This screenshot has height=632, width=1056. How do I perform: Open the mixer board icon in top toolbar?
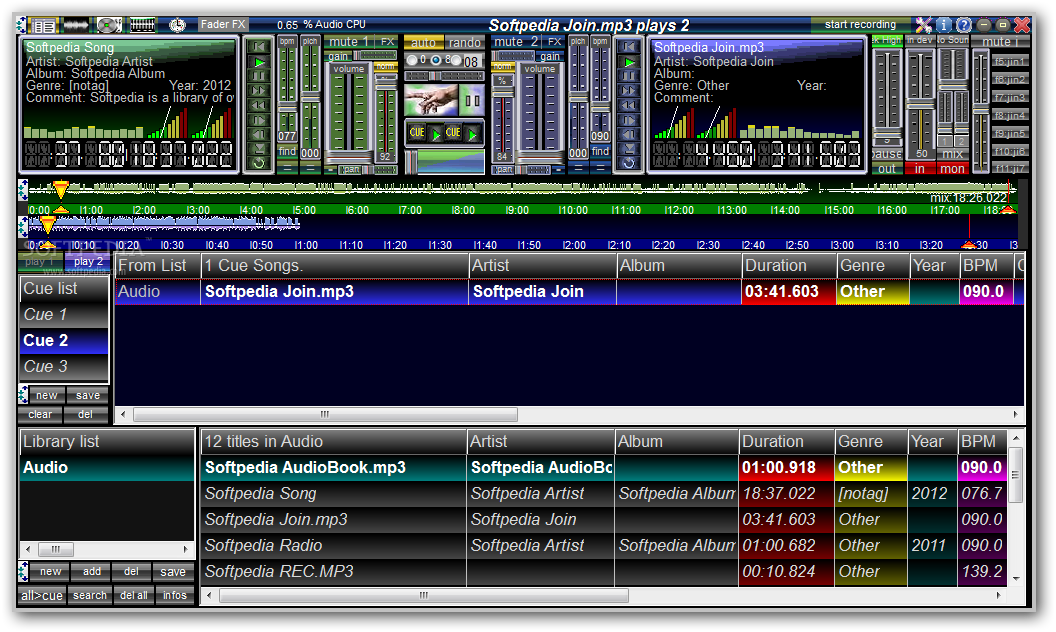coord(142,26)
